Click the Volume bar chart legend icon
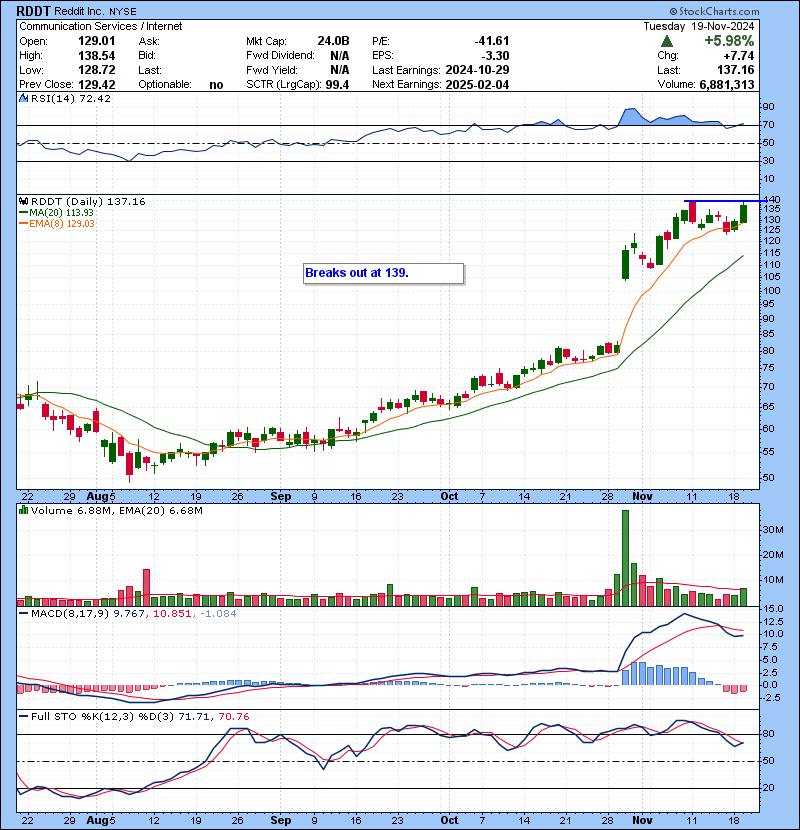 coord(23,510)
